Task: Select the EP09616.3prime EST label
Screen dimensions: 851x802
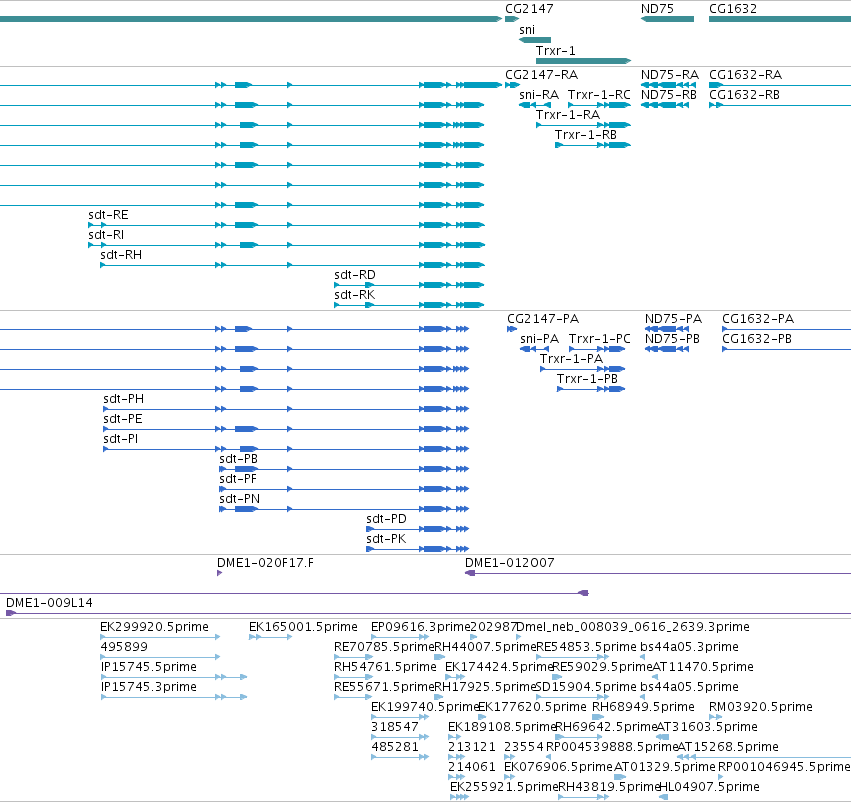Action: click(x=421, y=627)
